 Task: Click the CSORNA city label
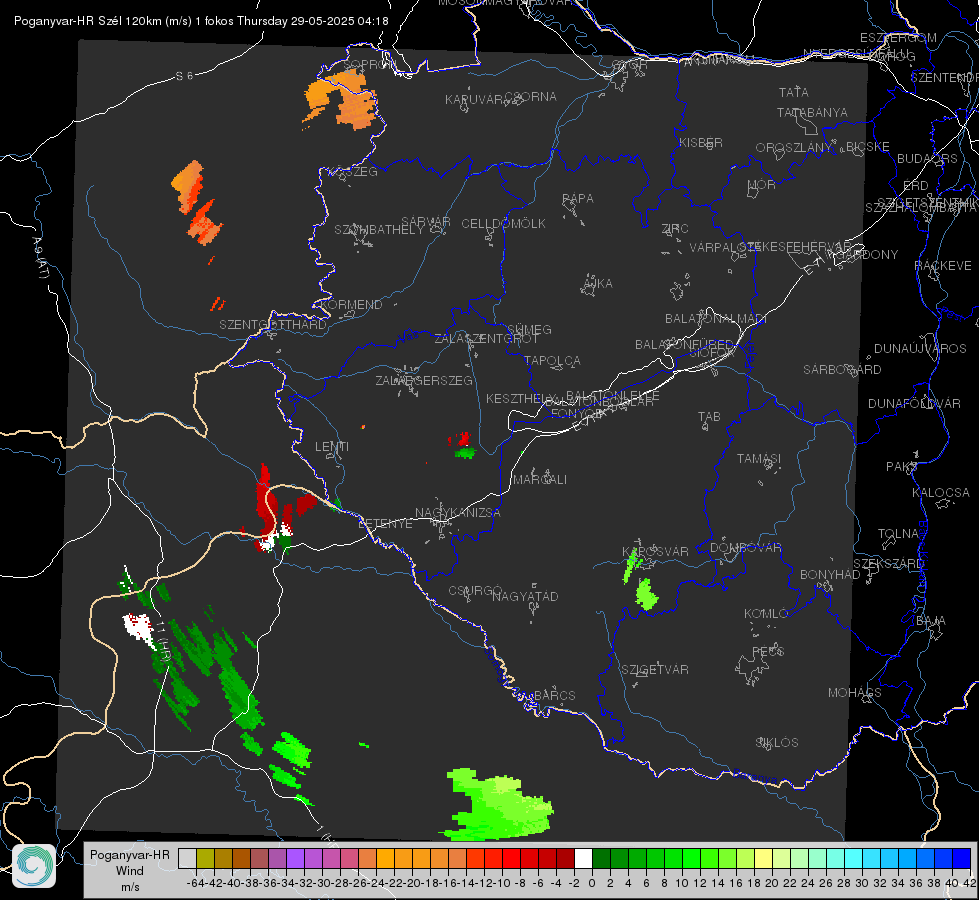click(531, 97)
